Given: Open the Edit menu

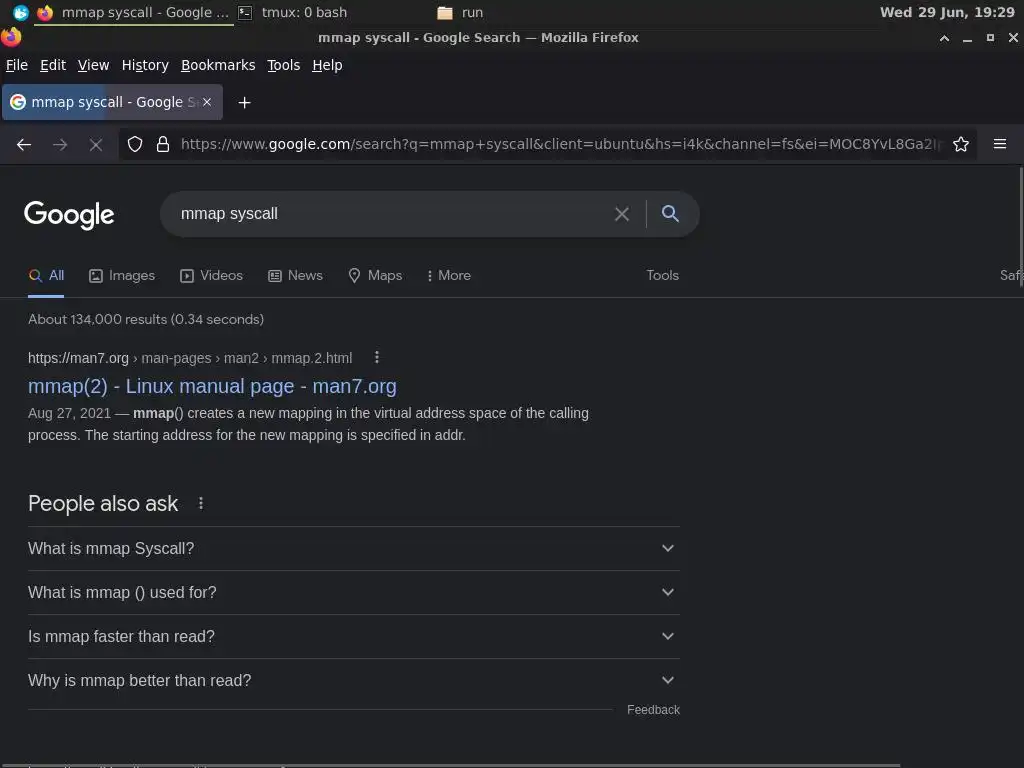Looking at the screenshot, I should (x=53, y=65).
